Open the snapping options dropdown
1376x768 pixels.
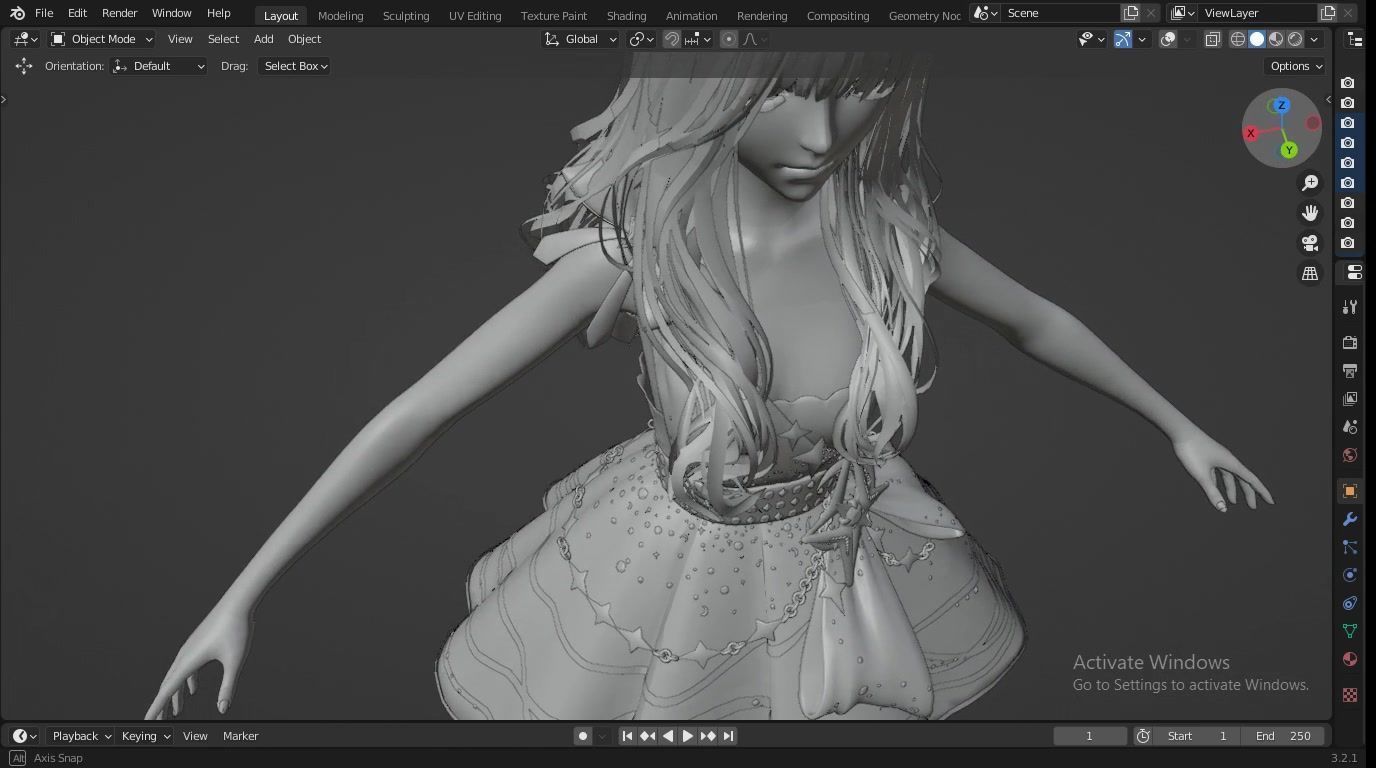coord(697,39)
